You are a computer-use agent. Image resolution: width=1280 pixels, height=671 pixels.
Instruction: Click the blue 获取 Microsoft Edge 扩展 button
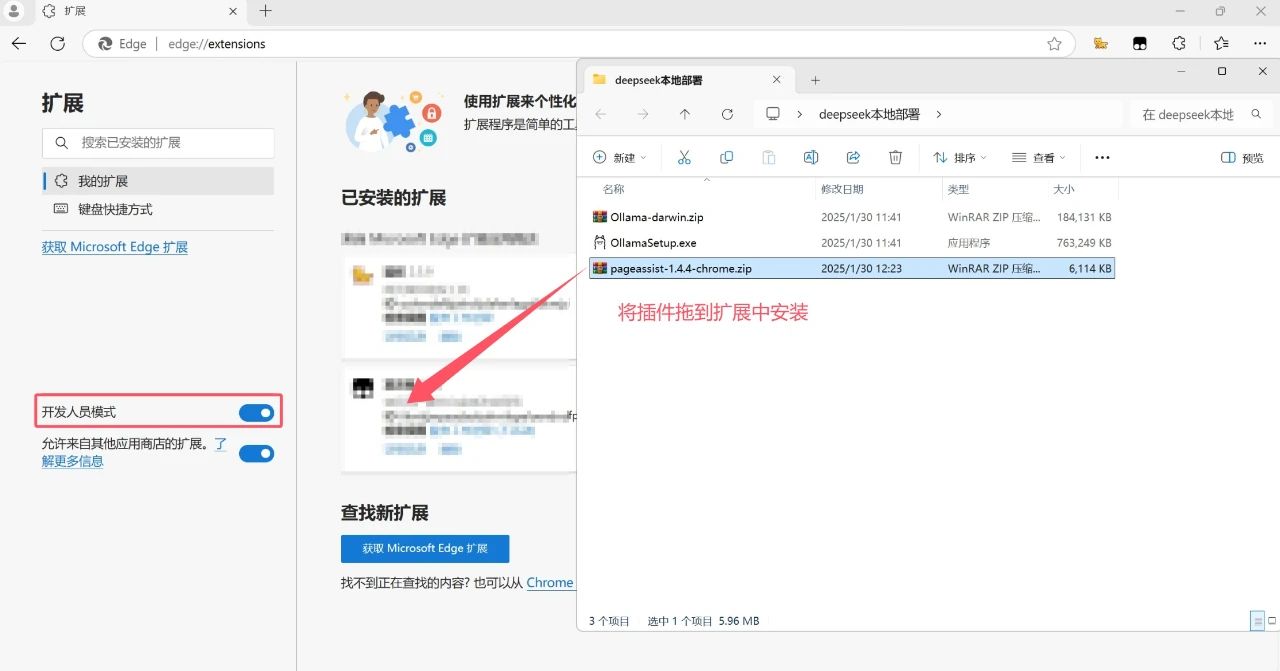pos(425,549)
